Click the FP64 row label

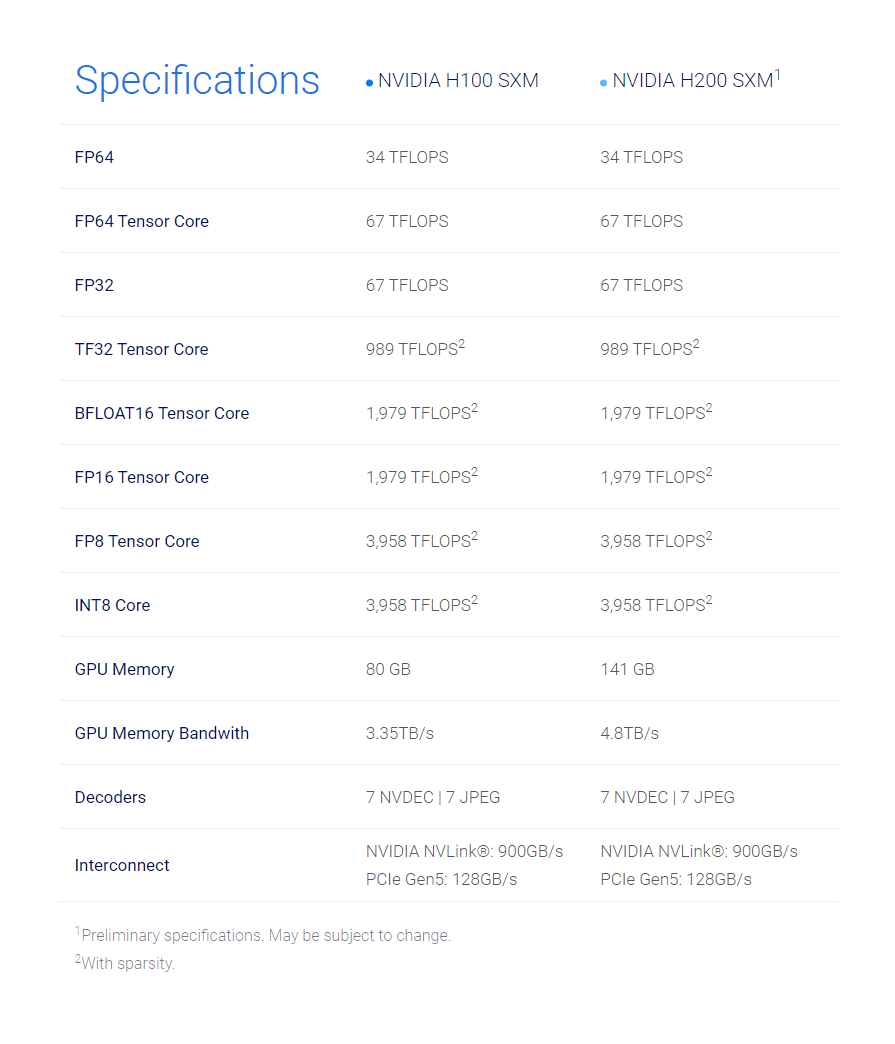[94, 157]
